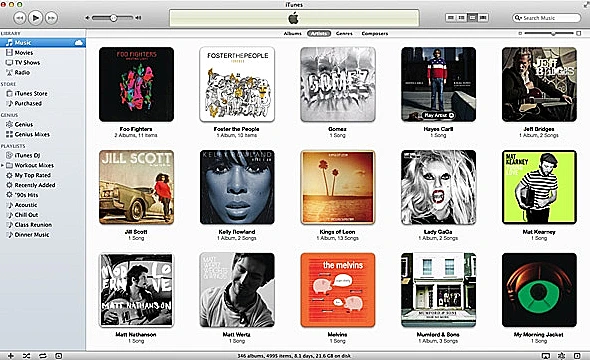Open the Genres tab
590x360 pixels.
pyautogui.click(x=344, y=33)
